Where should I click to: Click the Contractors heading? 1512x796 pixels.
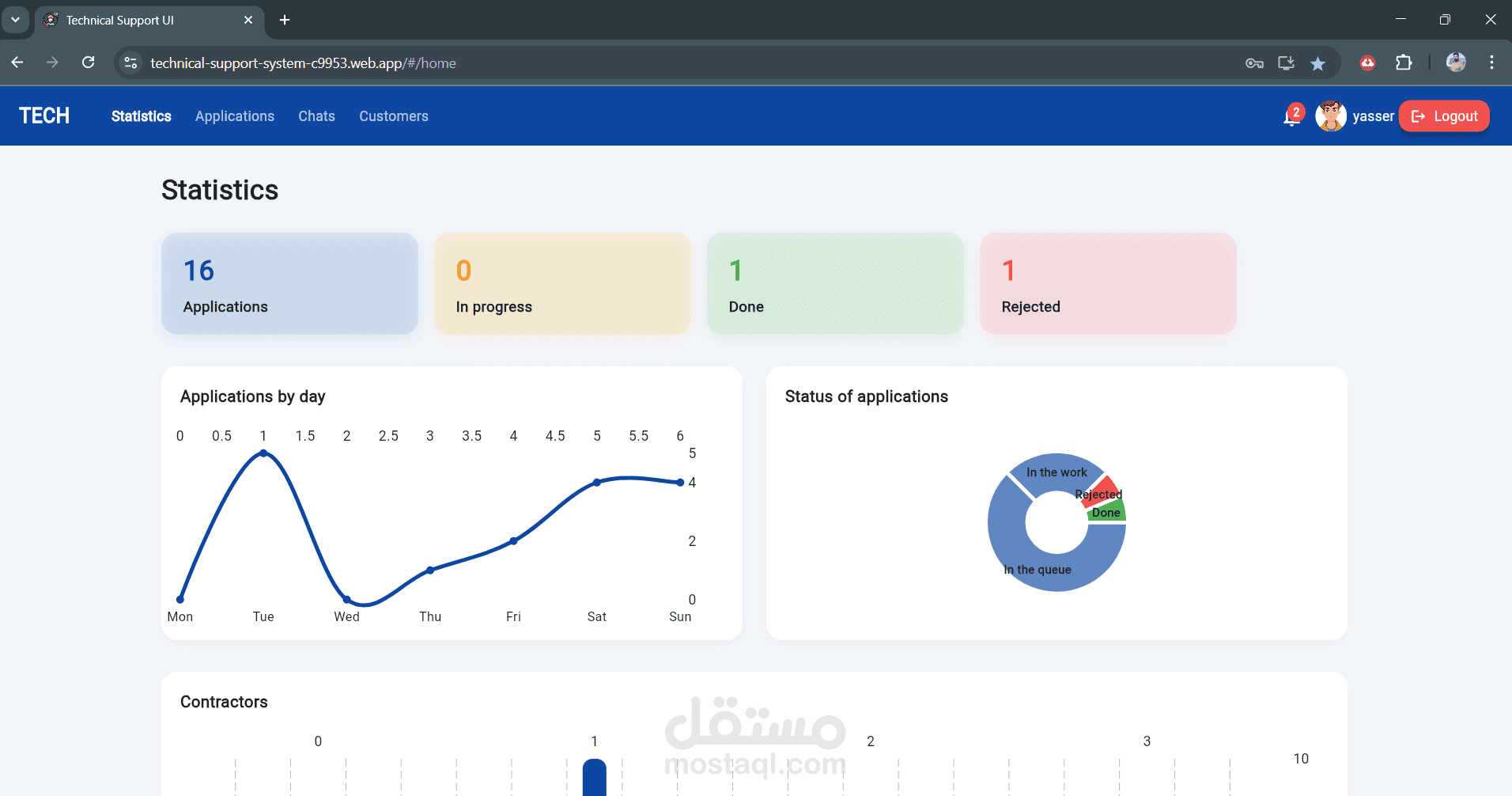click(224, 702)
